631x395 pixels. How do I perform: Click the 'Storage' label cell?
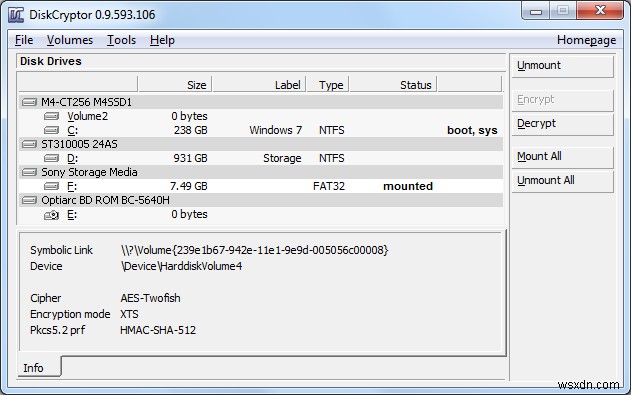click(282, 158)
